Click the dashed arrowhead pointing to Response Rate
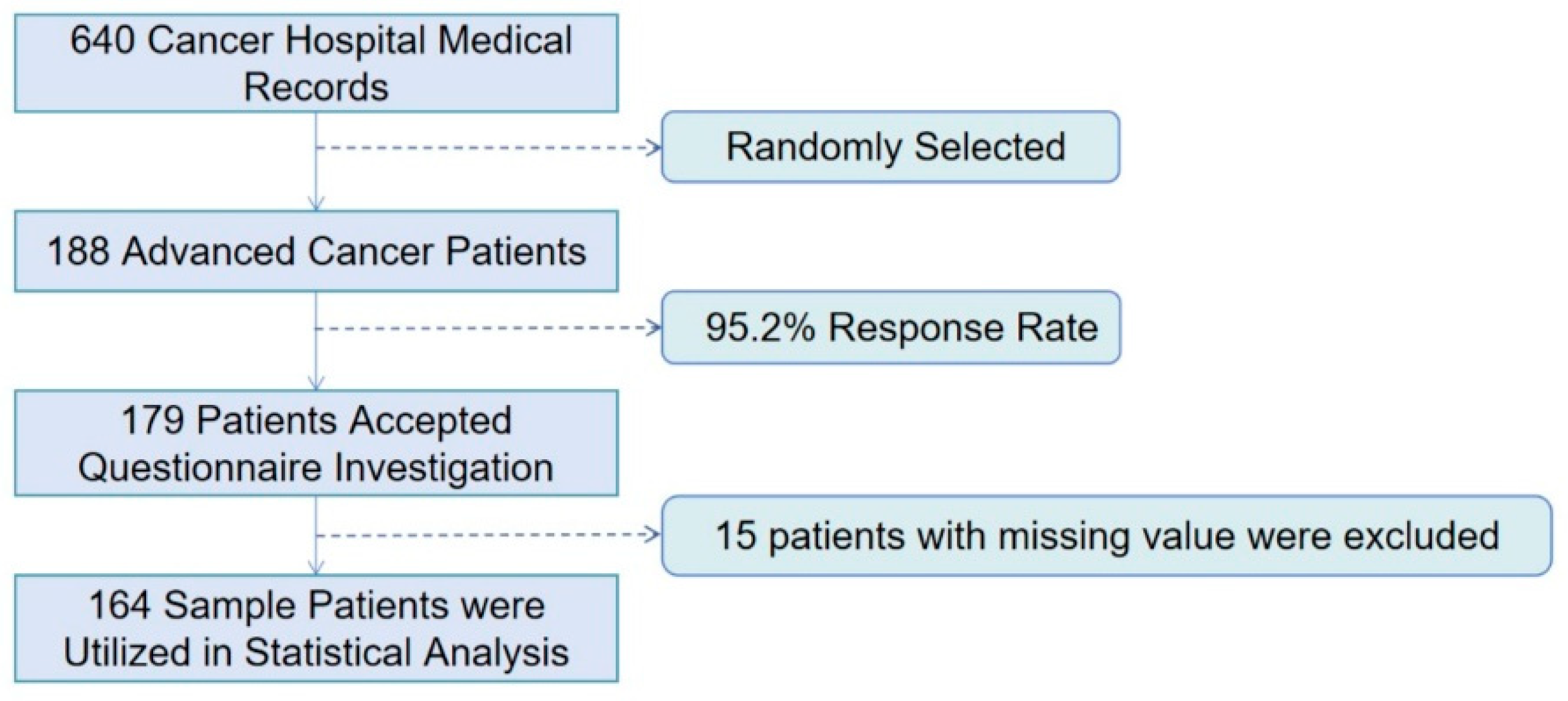Image resolution: width=1568 pixels, height=701 pixels. [655, 329]
